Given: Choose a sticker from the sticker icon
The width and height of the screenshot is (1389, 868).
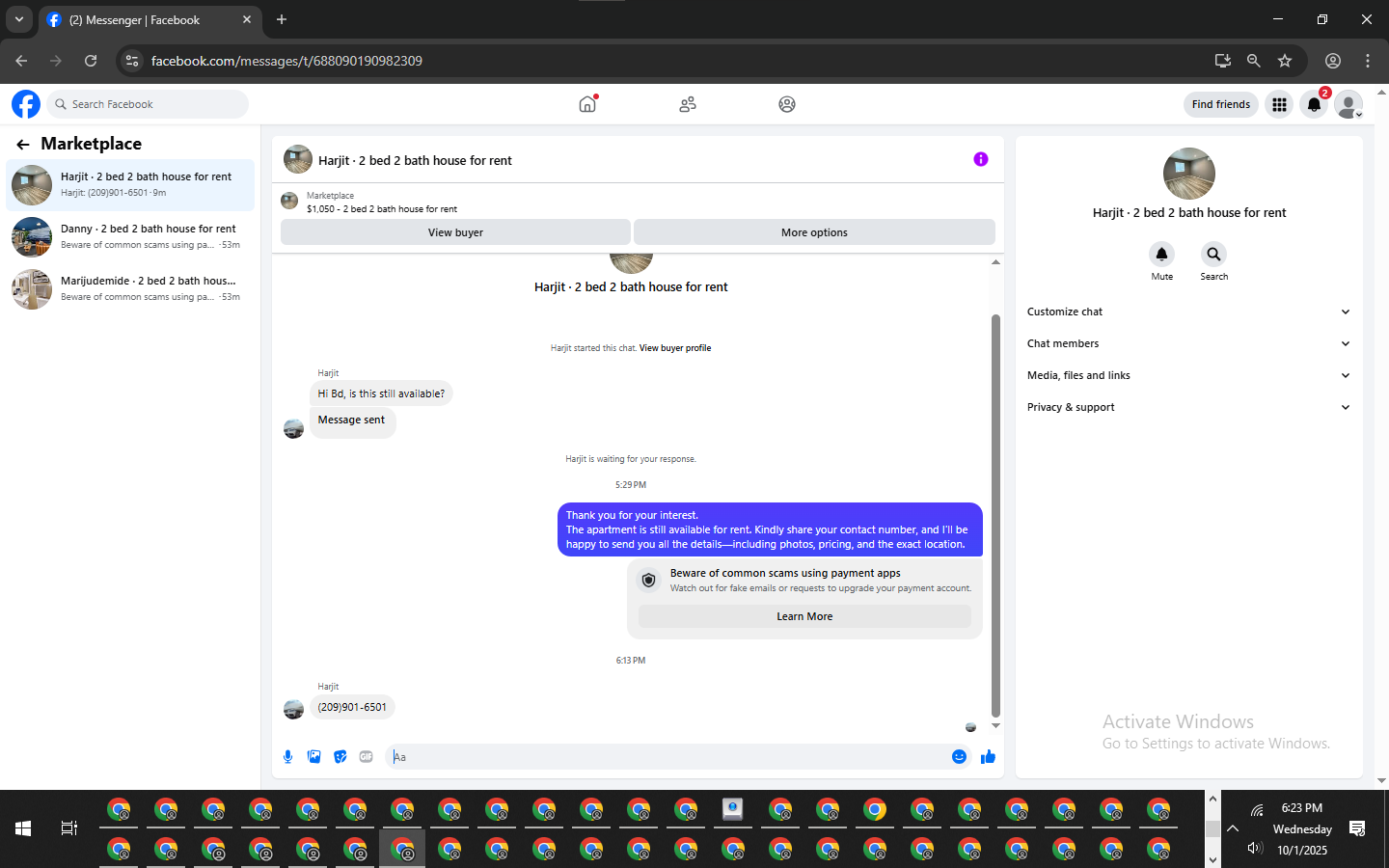Looking at the screenshot, I should tap(340, 757).
